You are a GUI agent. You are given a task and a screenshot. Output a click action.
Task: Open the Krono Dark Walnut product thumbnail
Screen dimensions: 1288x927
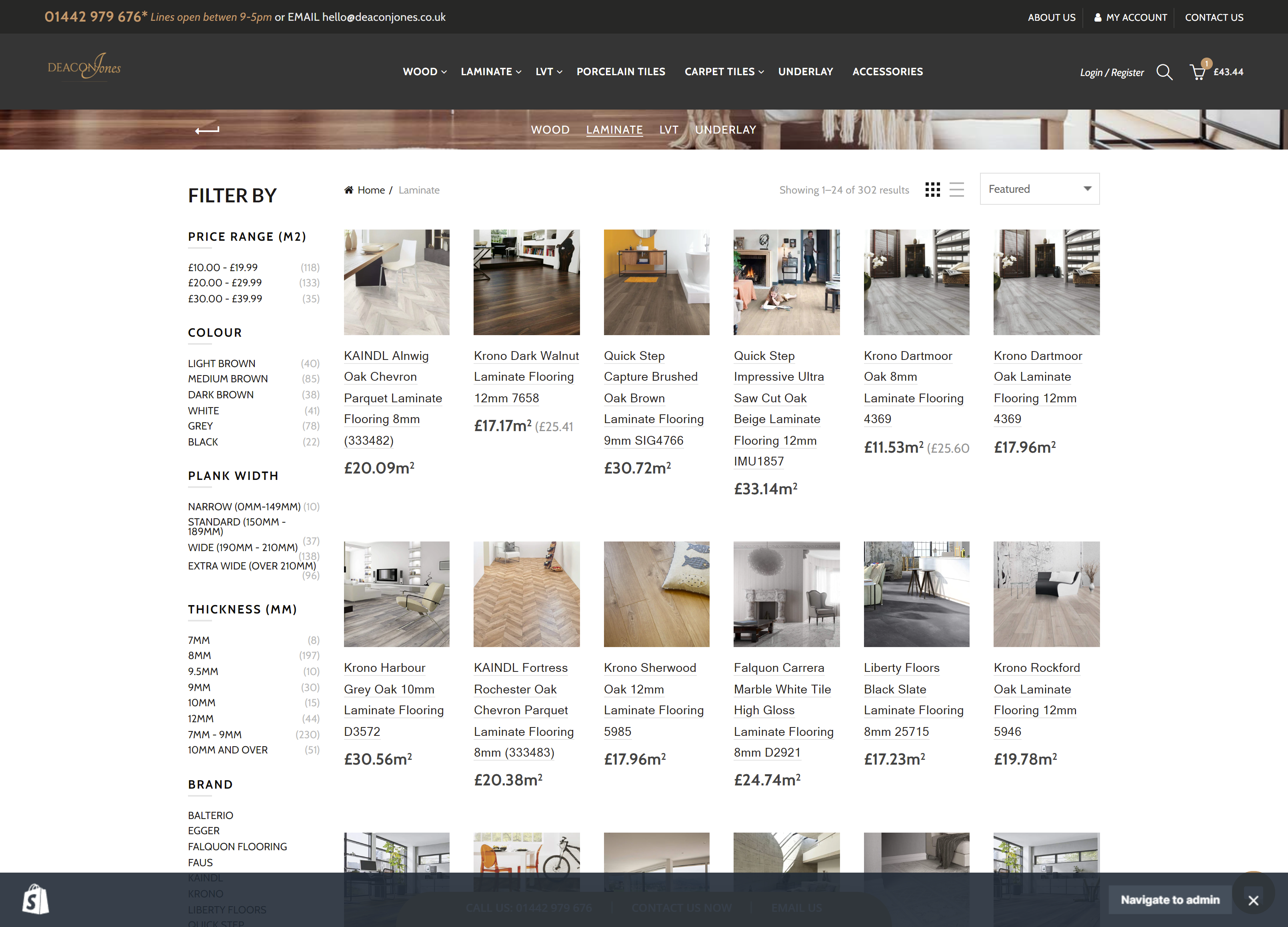tap(526, 282)
